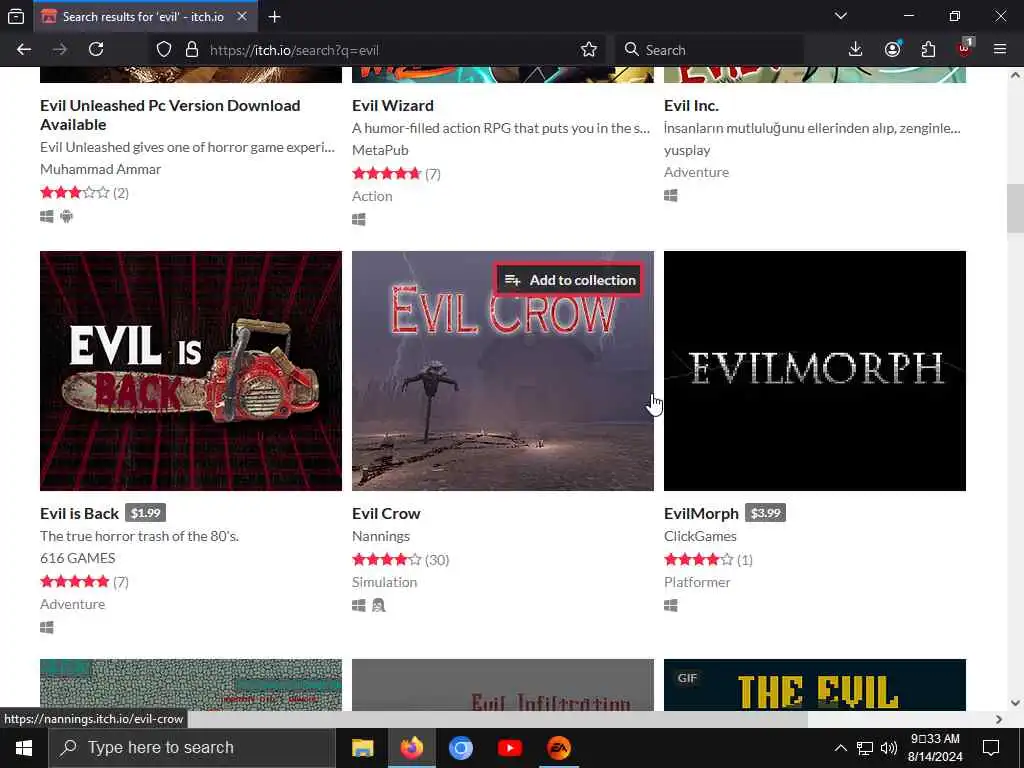Click the $3.99 price tag

click(765, 513)
